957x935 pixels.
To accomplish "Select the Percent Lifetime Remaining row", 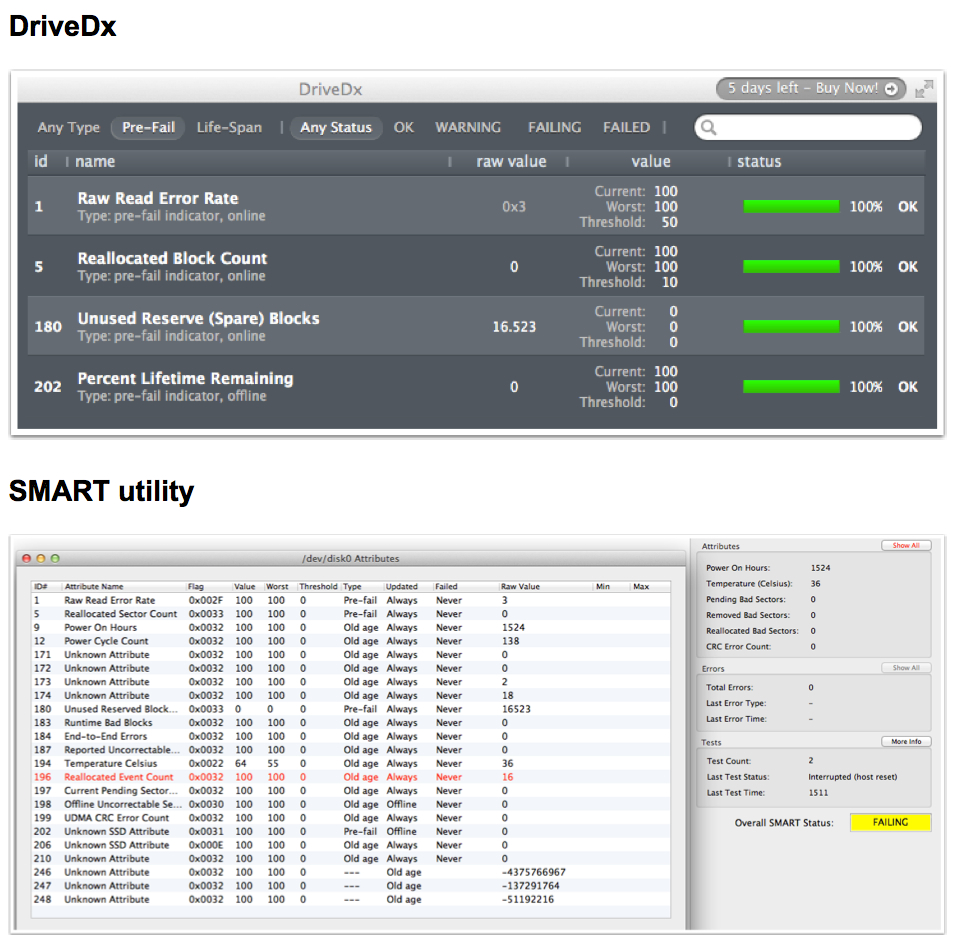I will (476, 386).
